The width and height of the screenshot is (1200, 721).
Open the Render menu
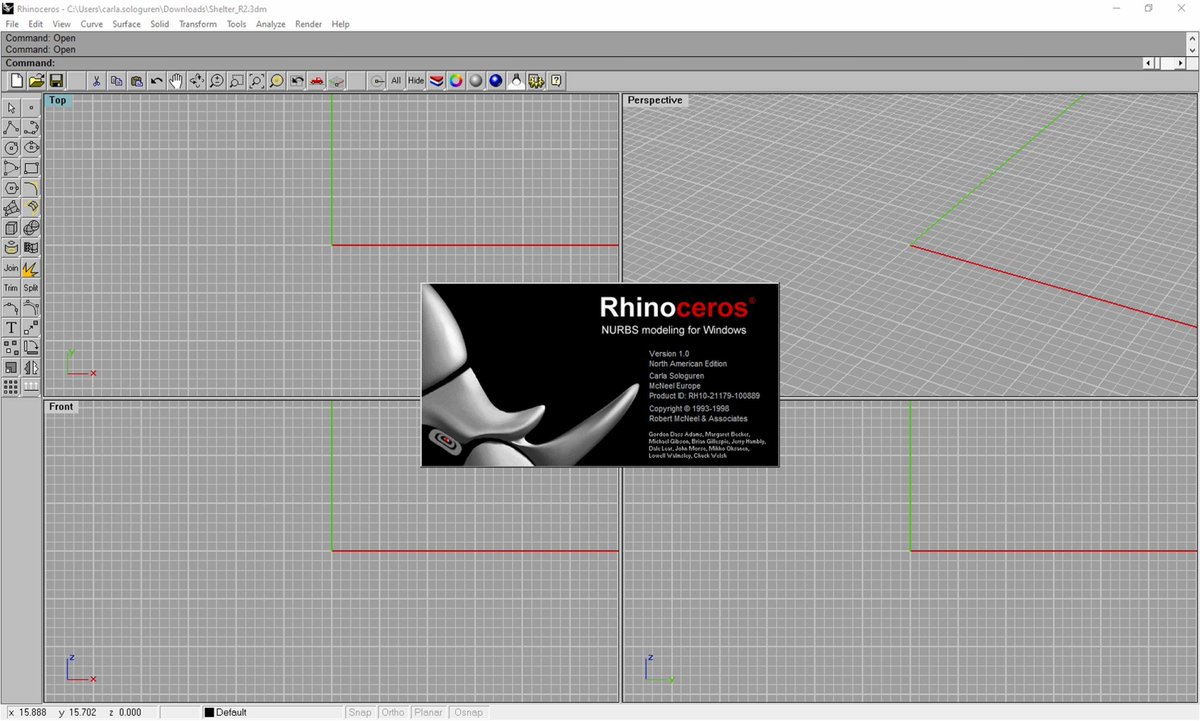pos(308,24)
